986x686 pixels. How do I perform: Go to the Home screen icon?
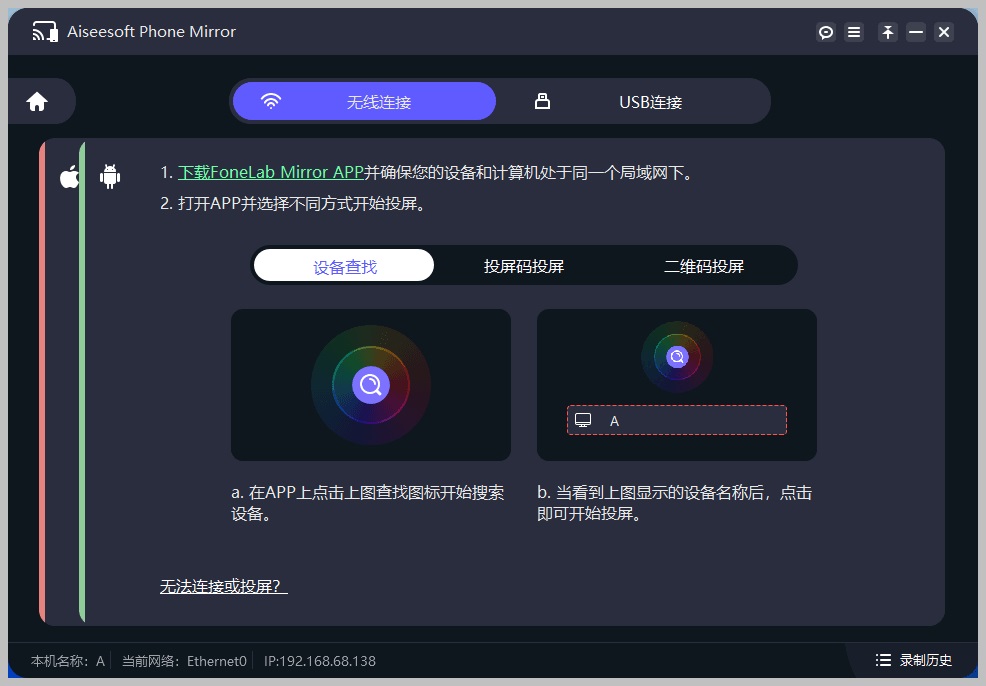pyautogui.click(x=37, y=101)
